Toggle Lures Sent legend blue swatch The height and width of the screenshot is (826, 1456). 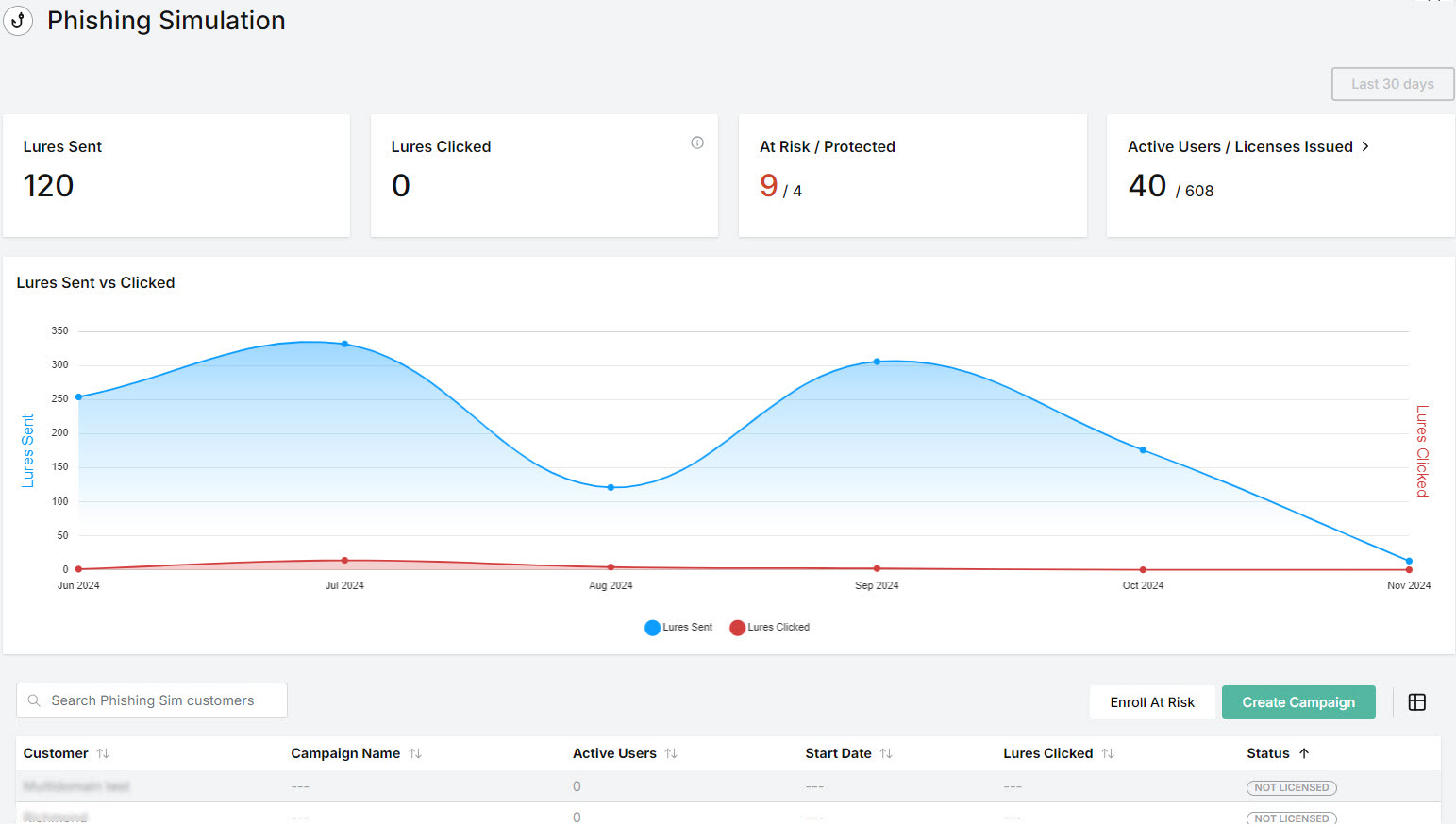[652, 628]
